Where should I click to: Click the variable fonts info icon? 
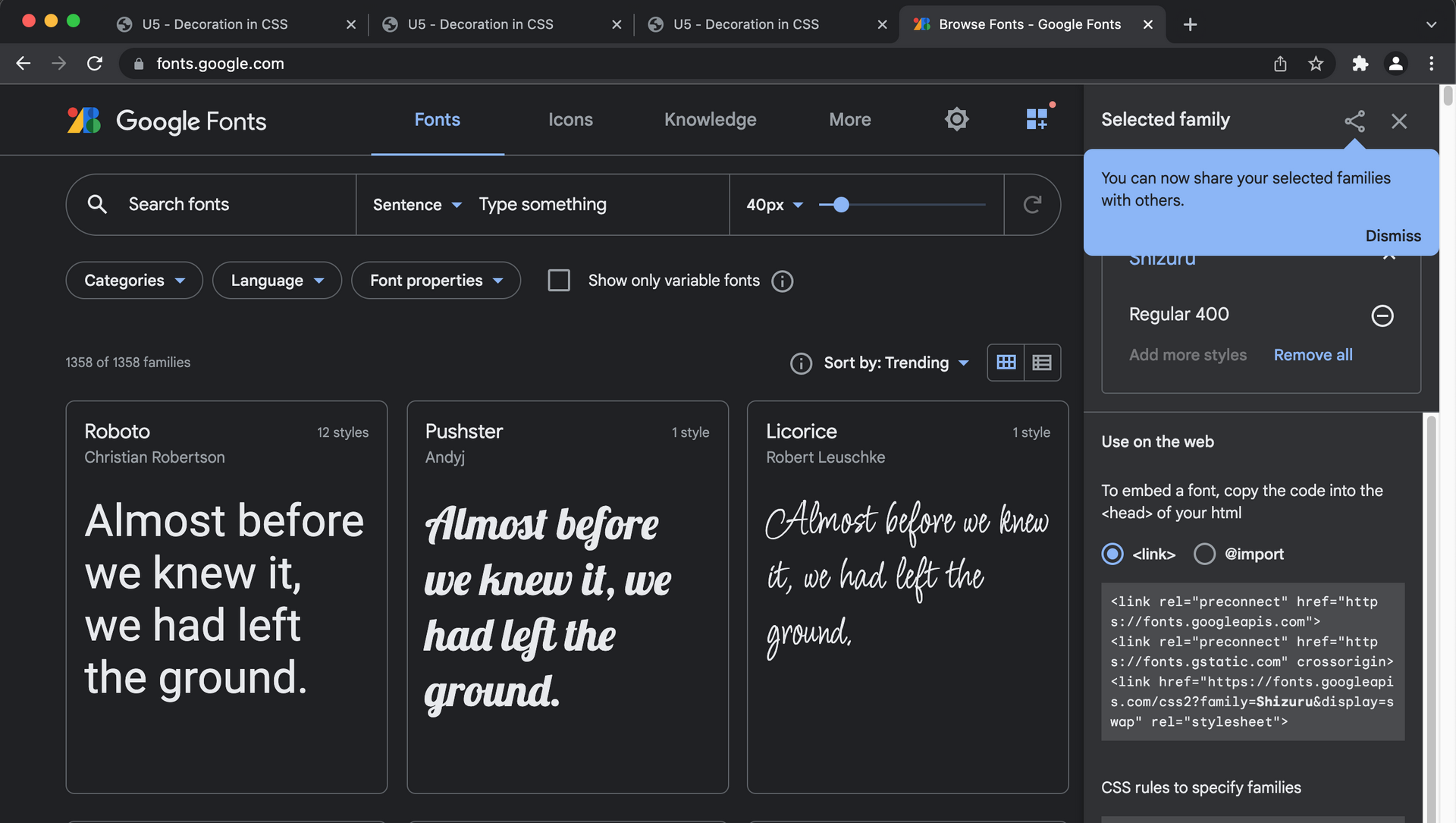point(782,281)
